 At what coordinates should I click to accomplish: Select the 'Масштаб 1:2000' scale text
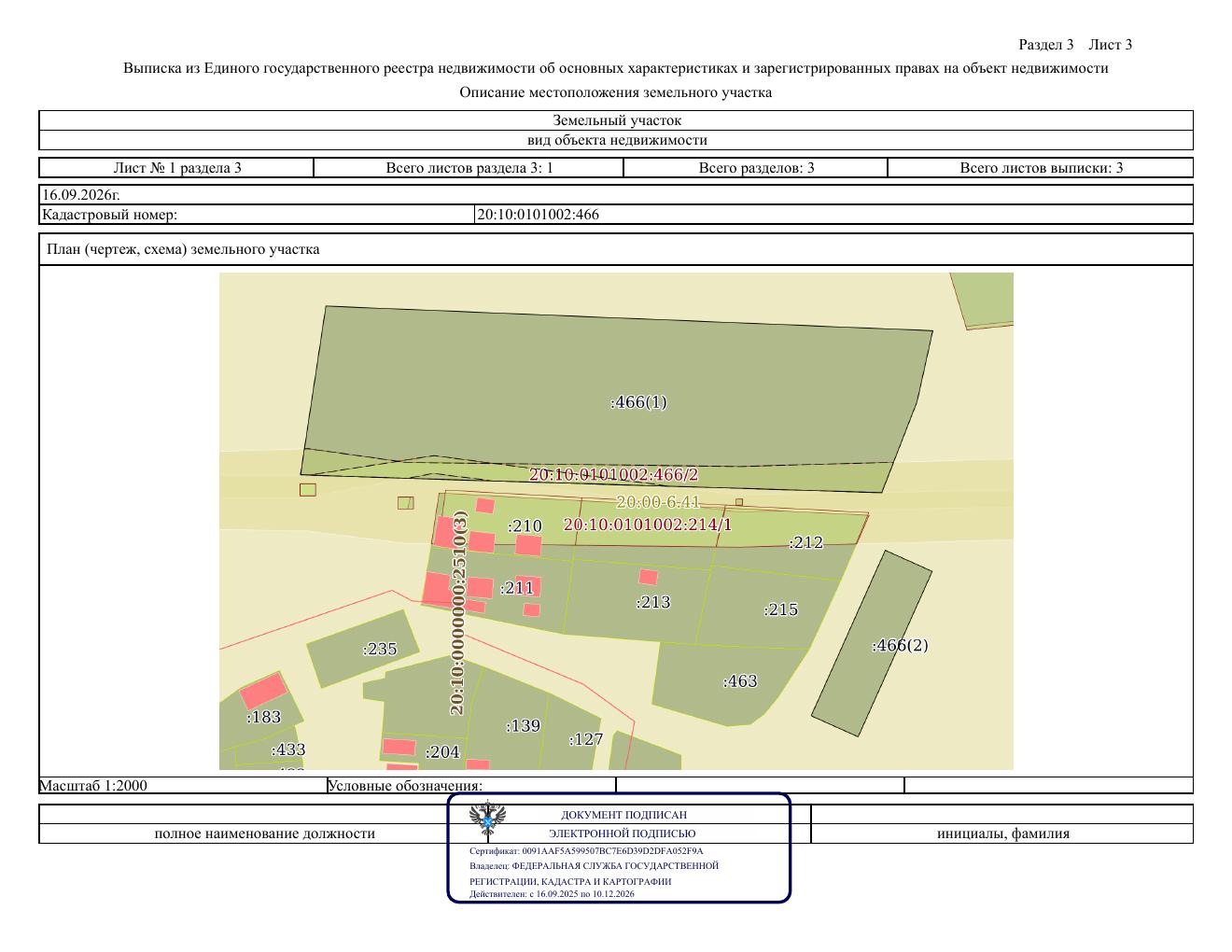[x=93, y=785]
